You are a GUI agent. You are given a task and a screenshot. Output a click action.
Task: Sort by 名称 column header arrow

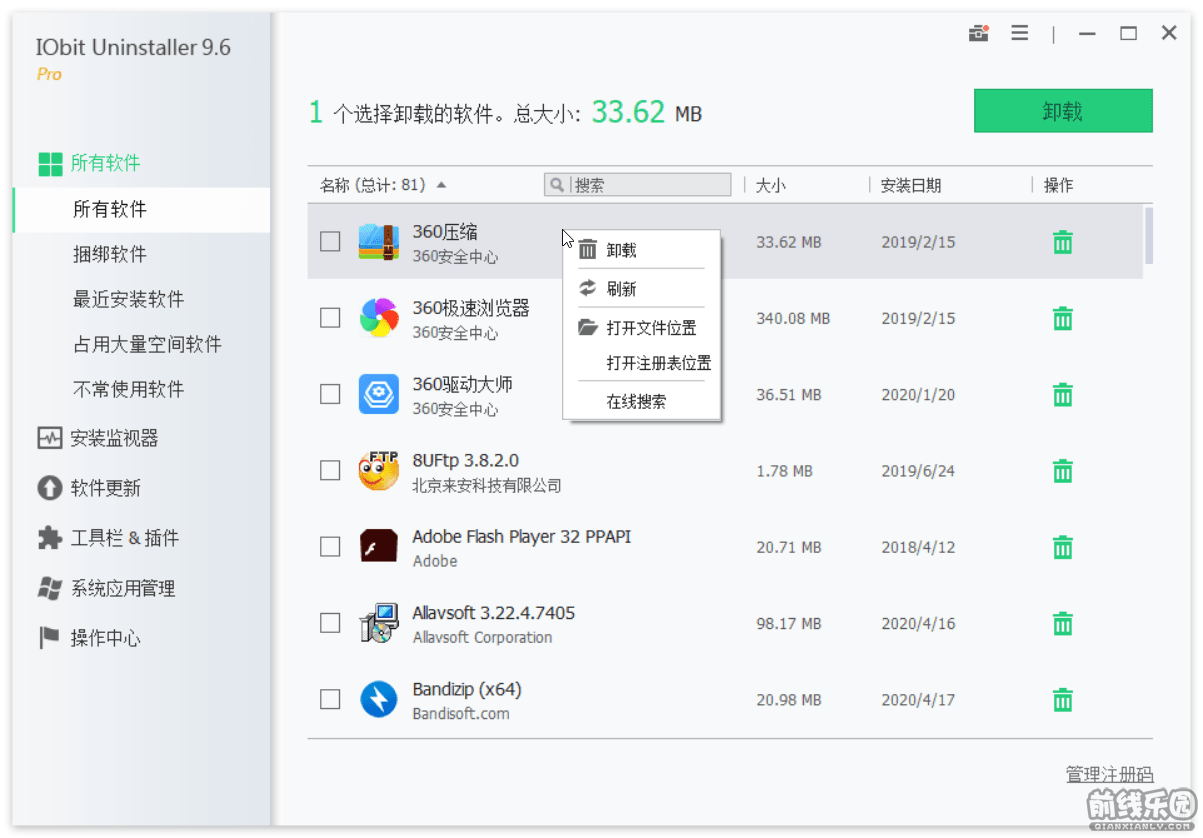442,185
